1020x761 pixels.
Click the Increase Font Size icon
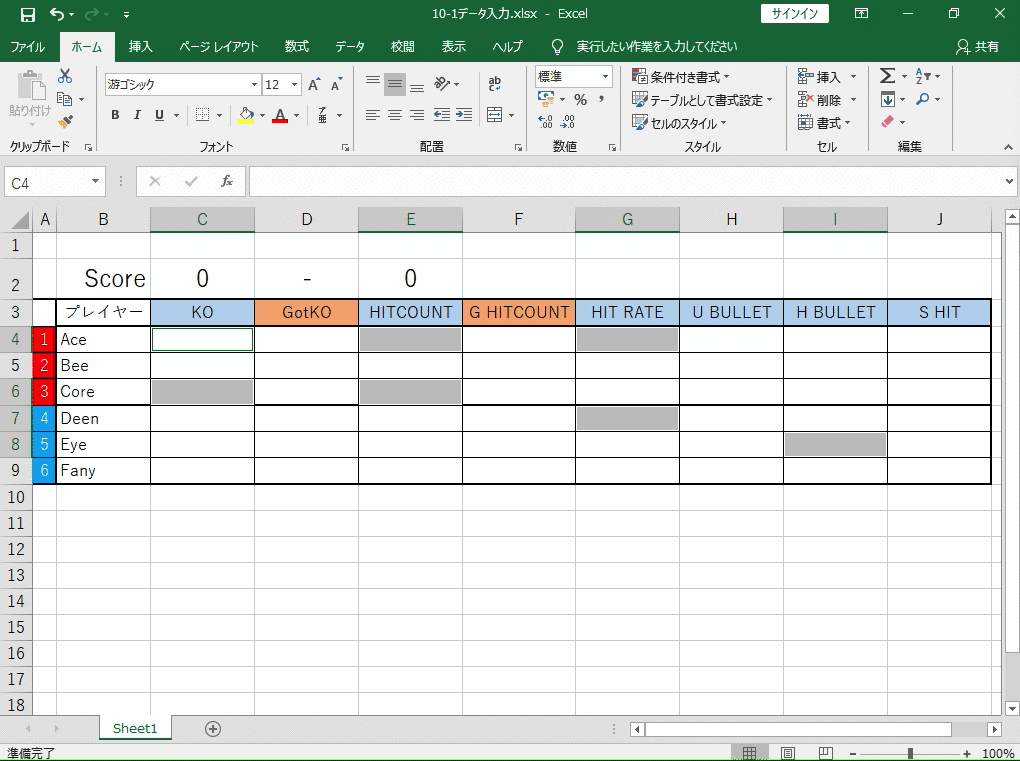(314, 85)
